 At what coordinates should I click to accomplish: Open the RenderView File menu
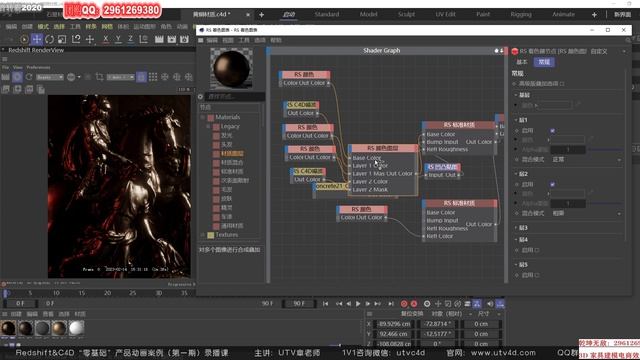(5, 67)
